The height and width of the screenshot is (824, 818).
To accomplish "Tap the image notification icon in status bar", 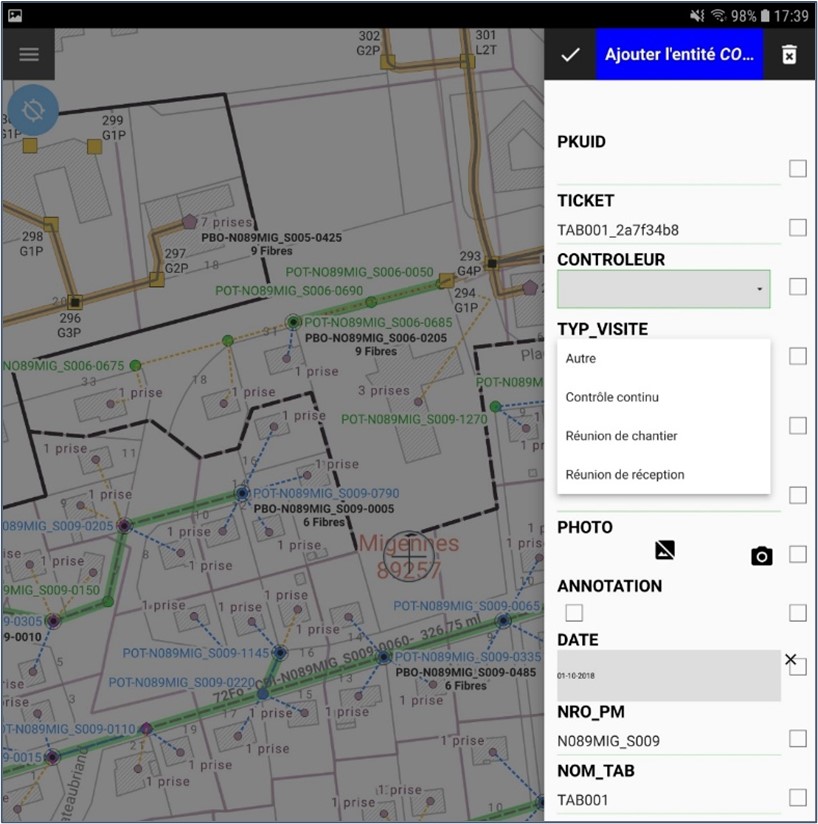I will tap(15, 16).
